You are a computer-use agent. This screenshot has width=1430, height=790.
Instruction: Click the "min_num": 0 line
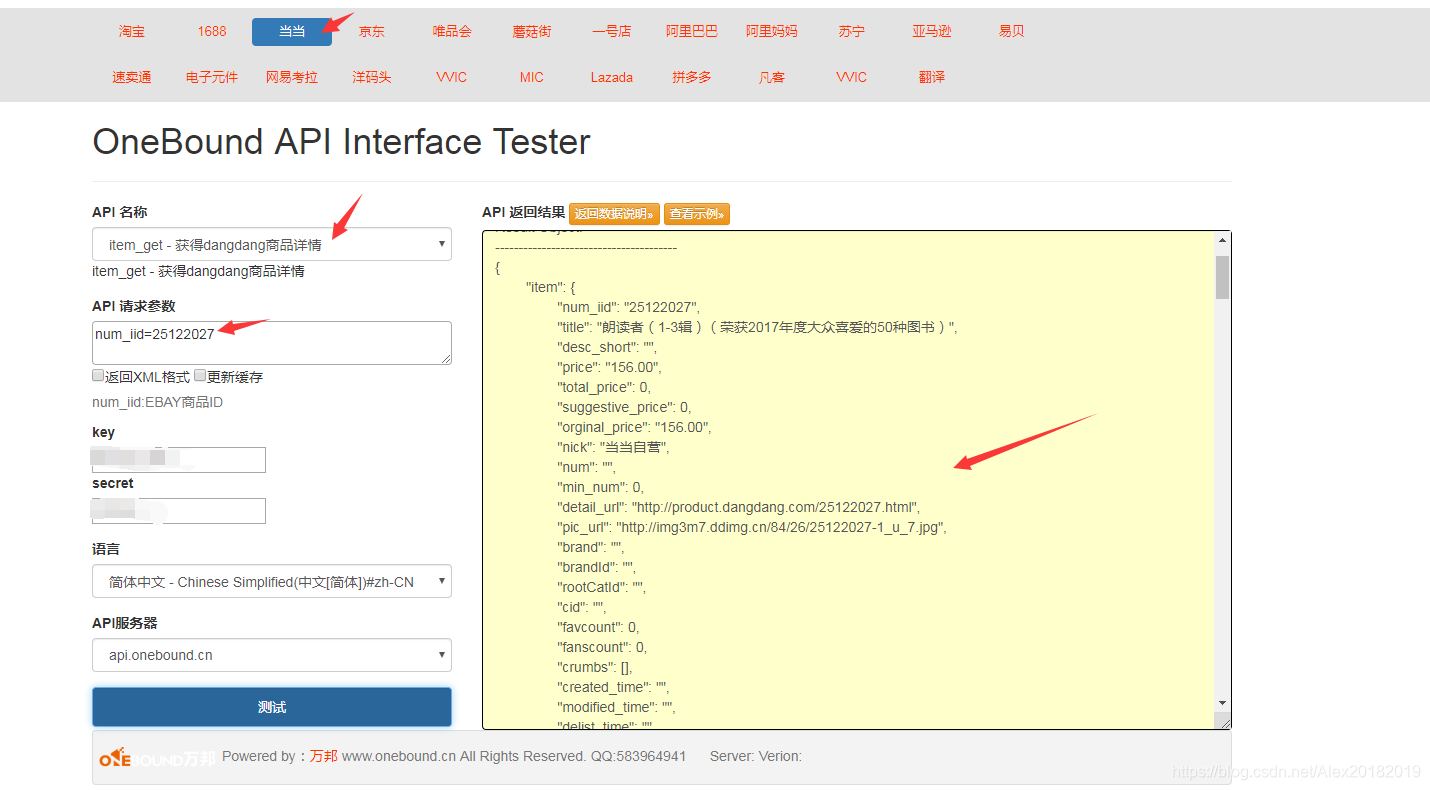point(601,487)
